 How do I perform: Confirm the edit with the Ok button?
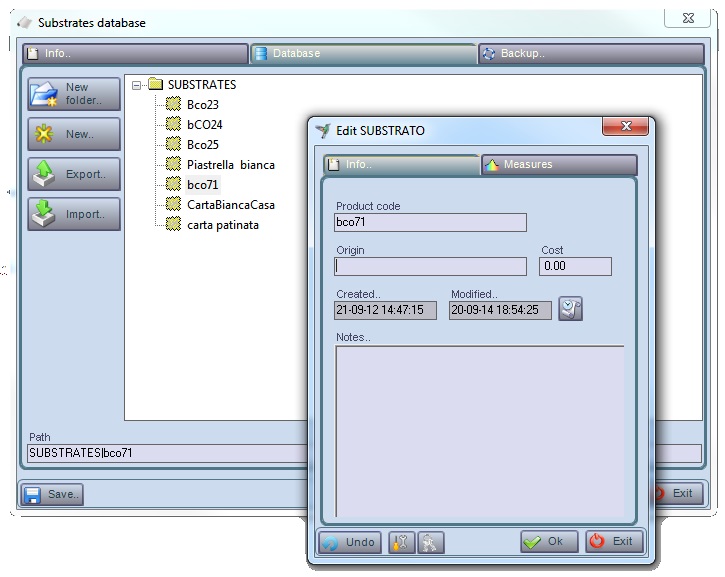pyautogui.click(x=549, y=542)
